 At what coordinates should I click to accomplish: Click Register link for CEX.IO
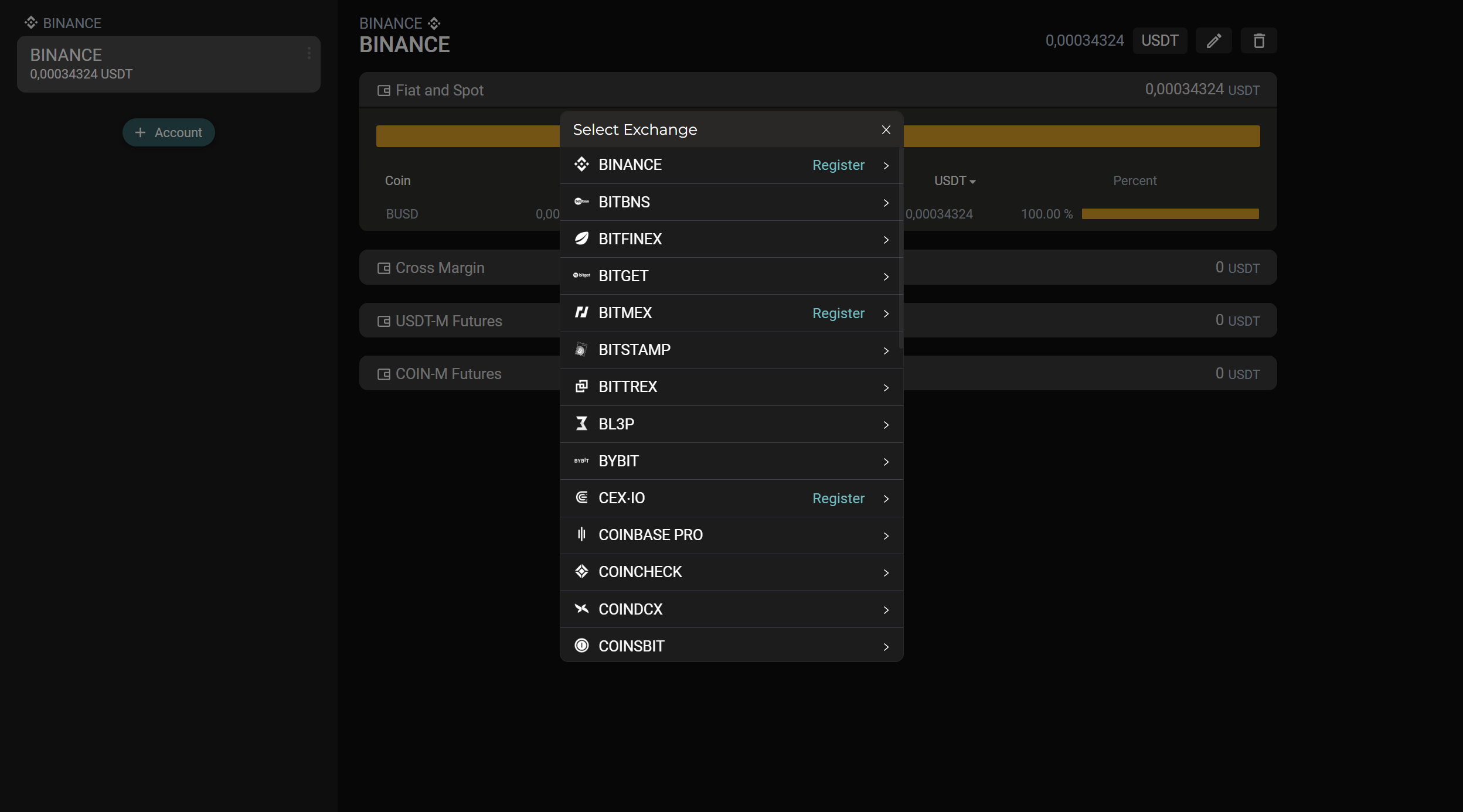coord(838,499)
